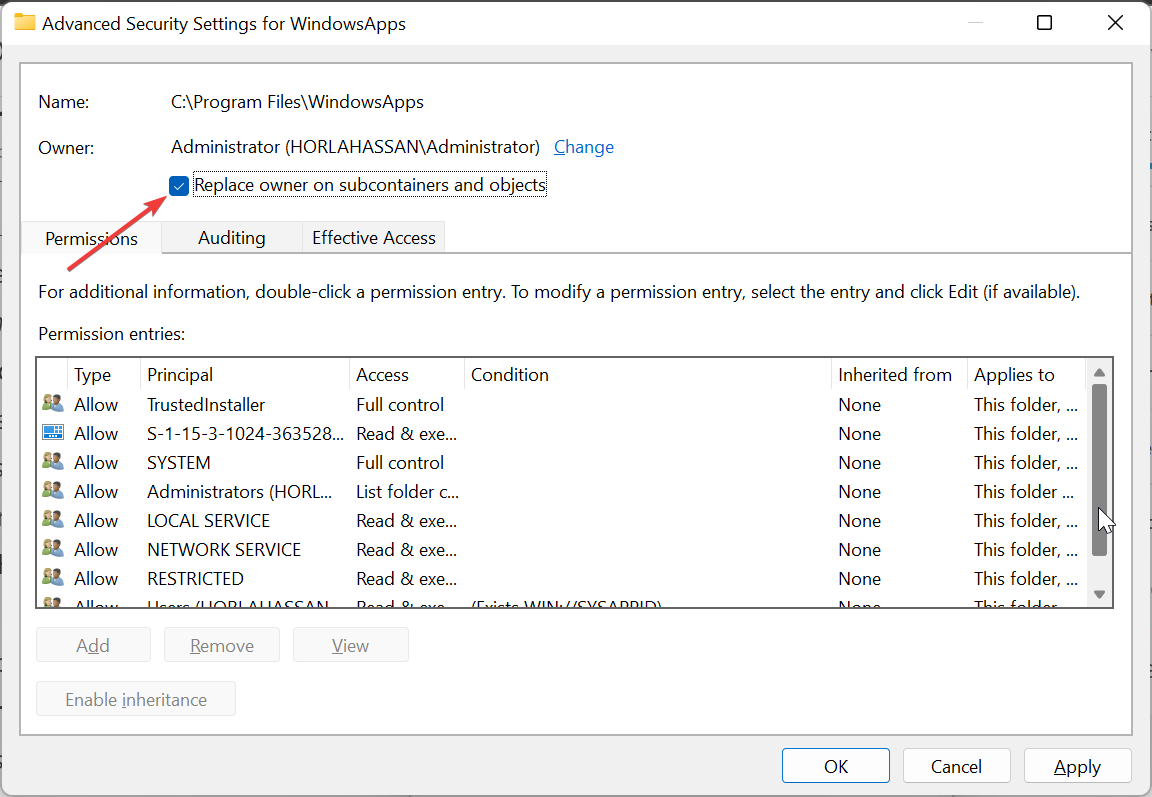Click the RESTRICTED entry's group icon
The height and width of the screenshot is (797, 1152).
click(x=52, y=578)
